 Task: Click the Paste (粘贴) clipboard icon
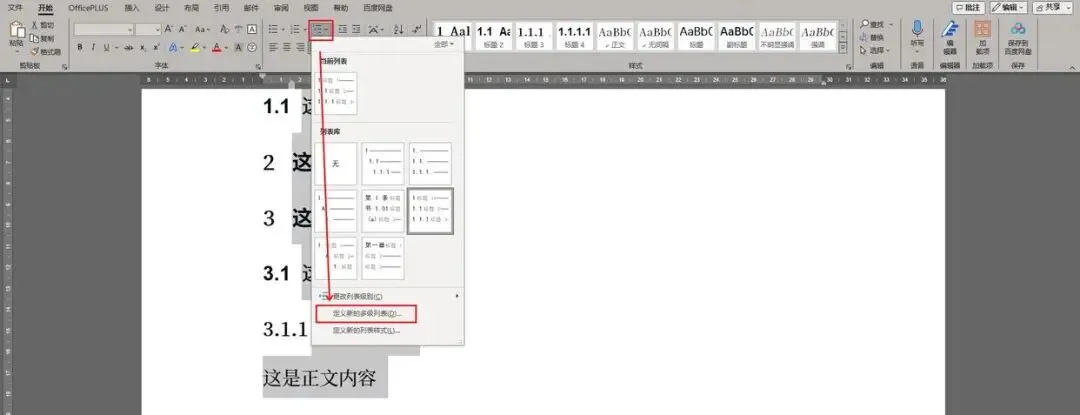[x=17, y=30]
